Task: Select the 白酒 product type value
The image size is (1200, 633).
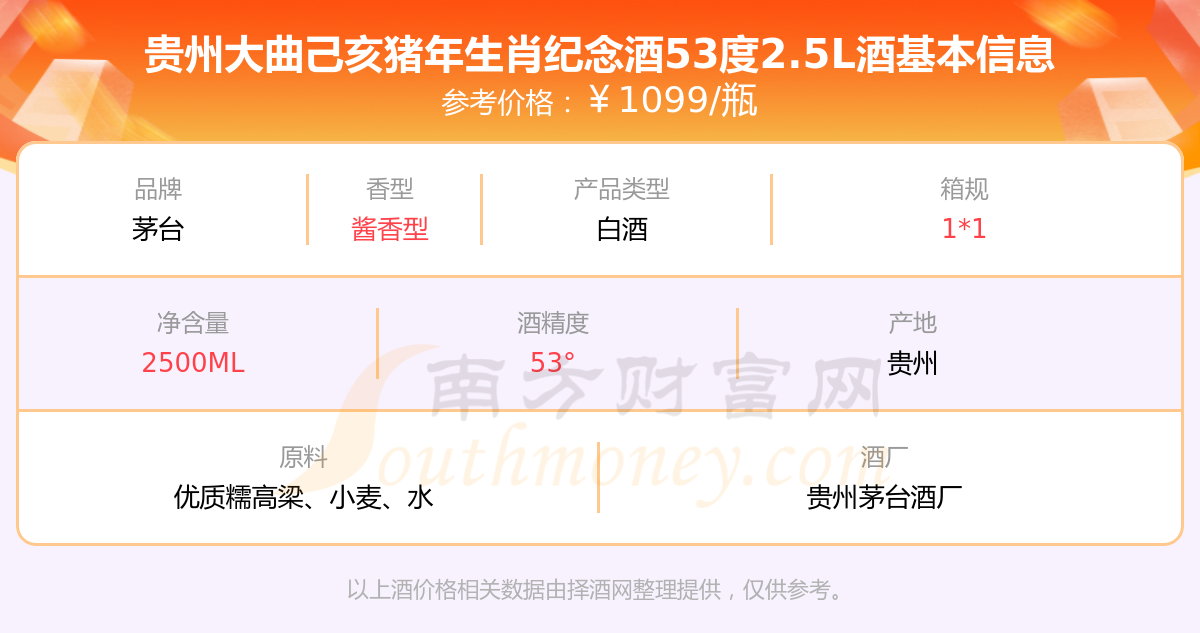Action: click(x=622, y=229)
